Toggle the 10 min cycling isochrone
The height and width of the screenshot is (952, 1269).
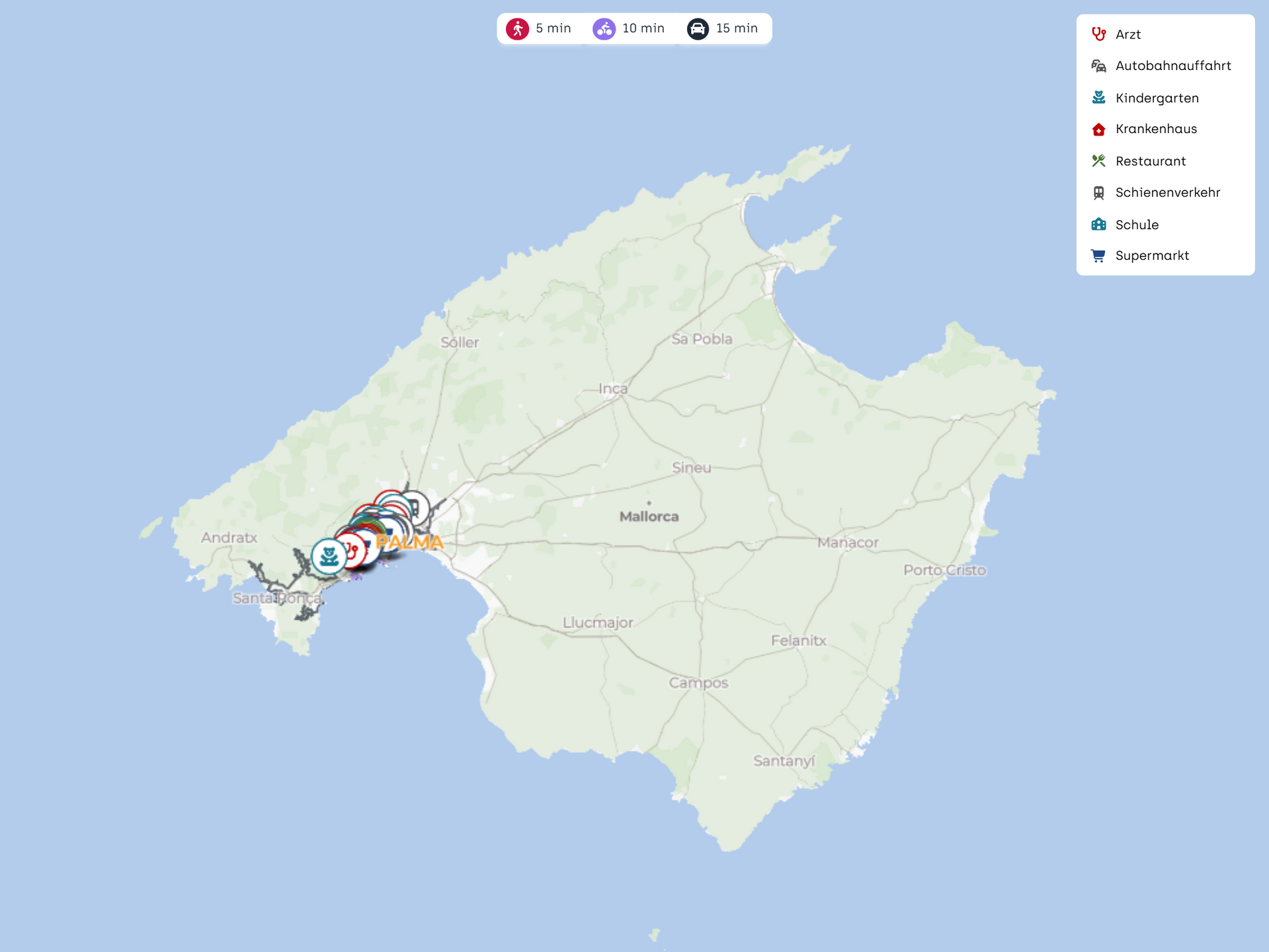[x=629, y=28]
